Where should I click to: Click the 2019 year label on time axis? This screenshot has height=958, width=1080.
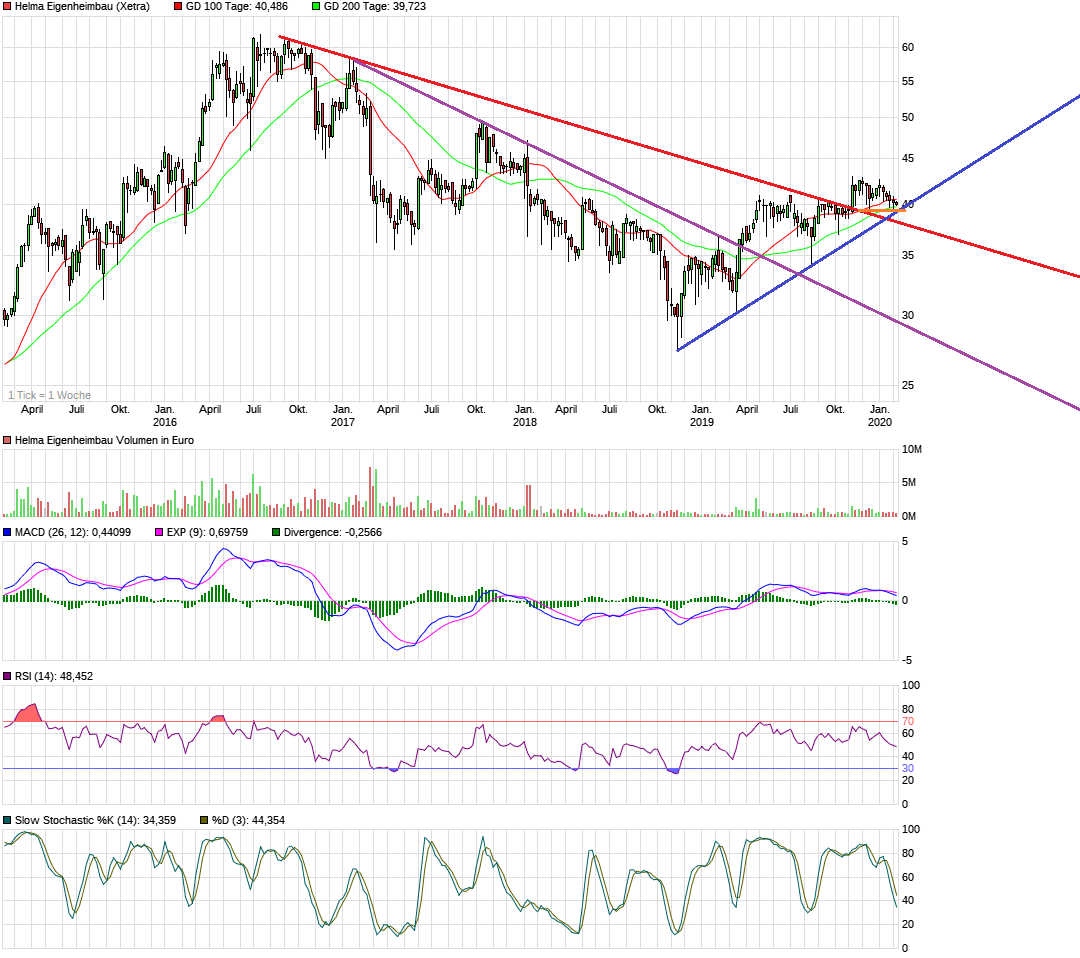702,422
